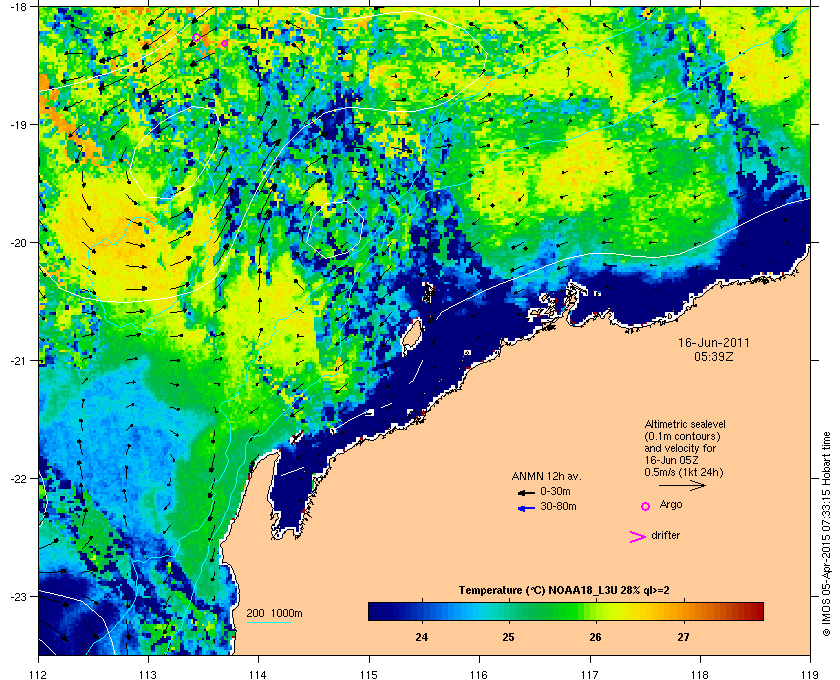Click the latitude axis label -23
840x680 pixels.
pos(18,596)
